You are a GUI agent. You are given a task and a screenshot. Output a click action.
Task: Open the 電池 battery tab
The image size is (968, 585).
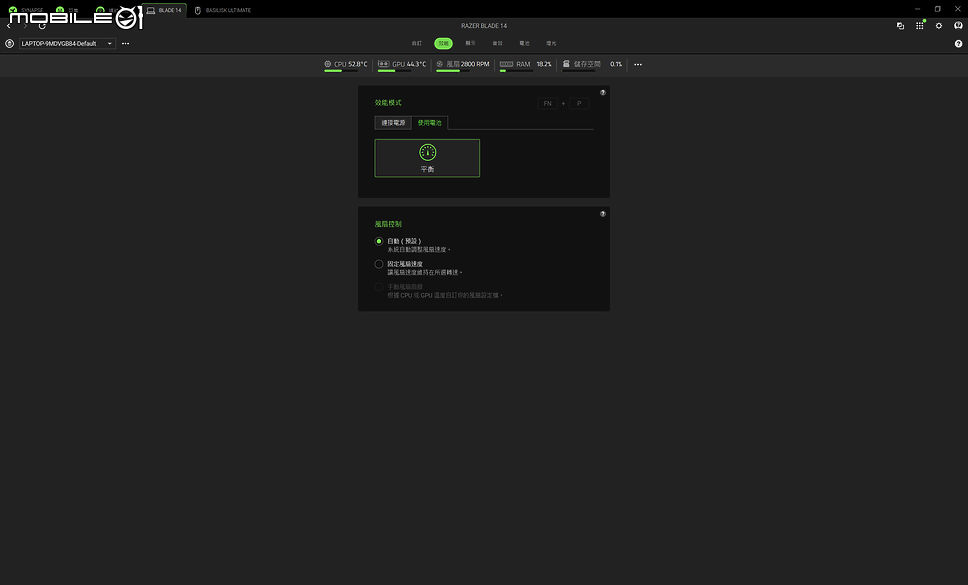tap(524, 43)
